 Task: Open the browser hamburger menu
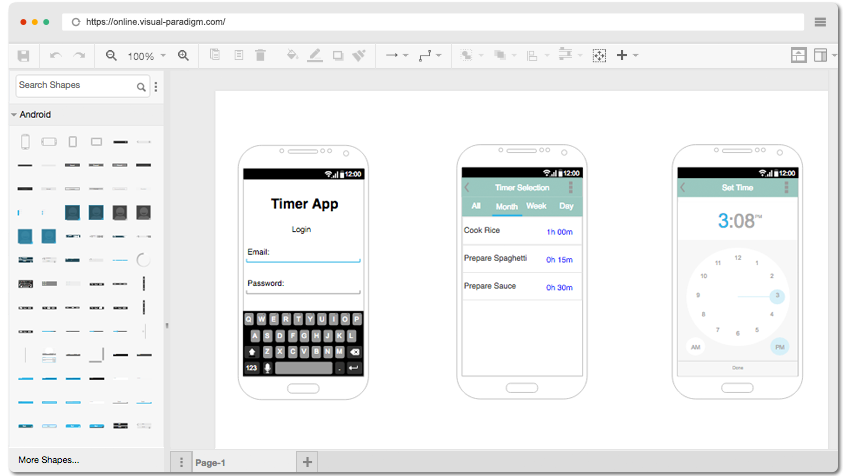tap(820, 22)
